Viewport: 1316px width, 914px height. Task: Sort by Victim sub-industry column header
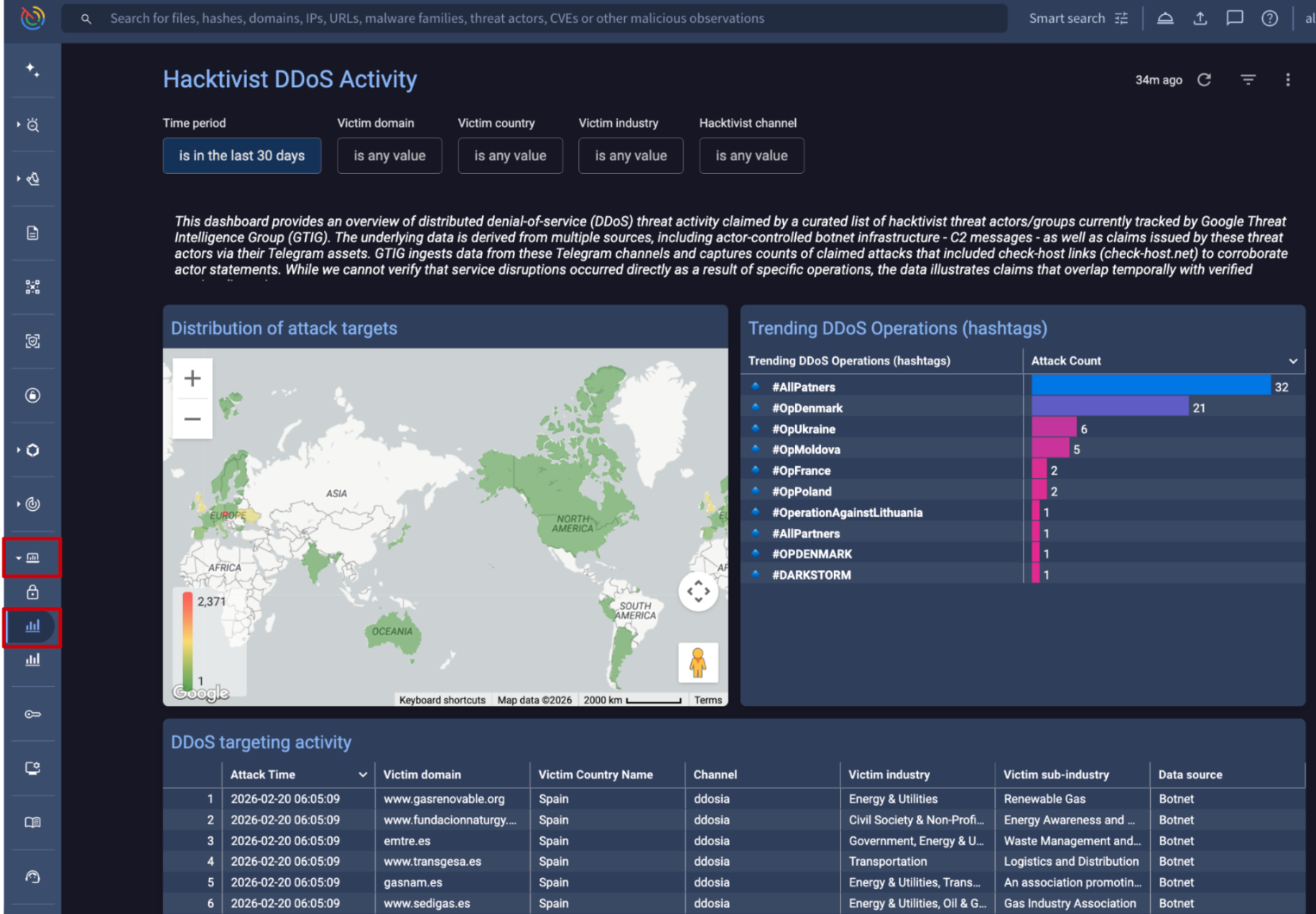pos(1056,775)
